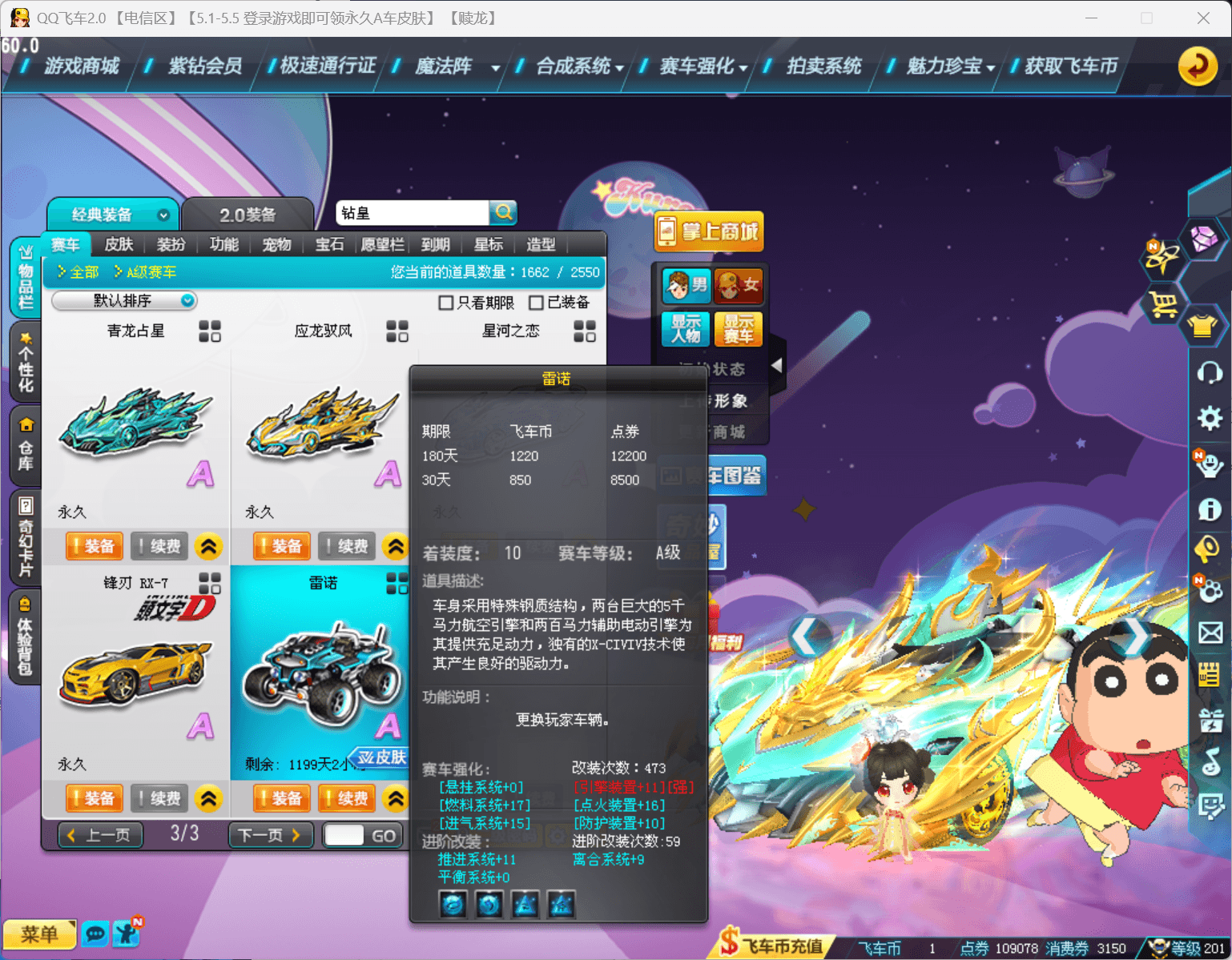Open the 菜单 menu button
Screen dimensions: 1232x960
(39, 934)
